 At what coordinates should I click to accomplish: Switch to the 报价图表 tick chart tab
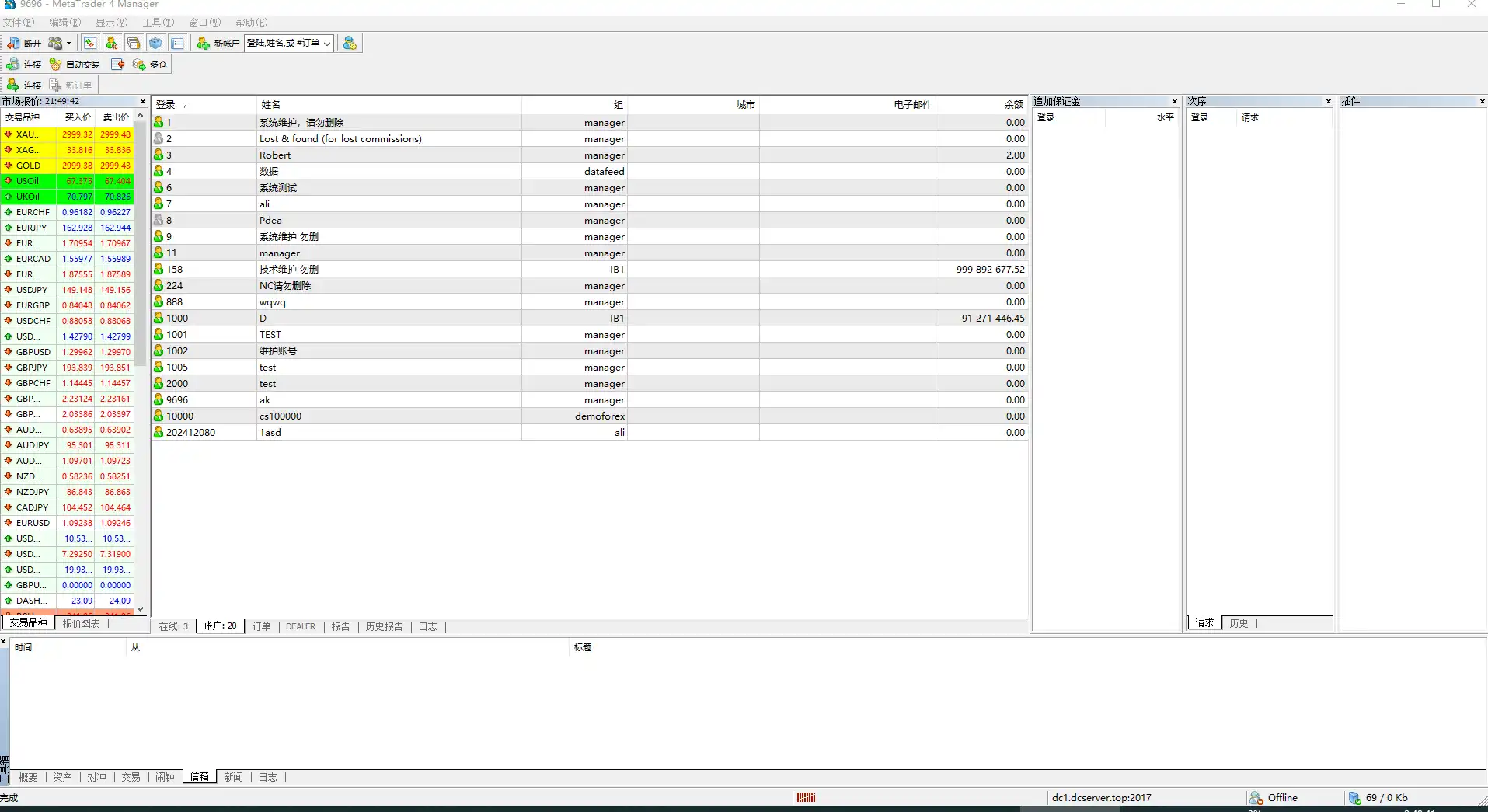81,623
